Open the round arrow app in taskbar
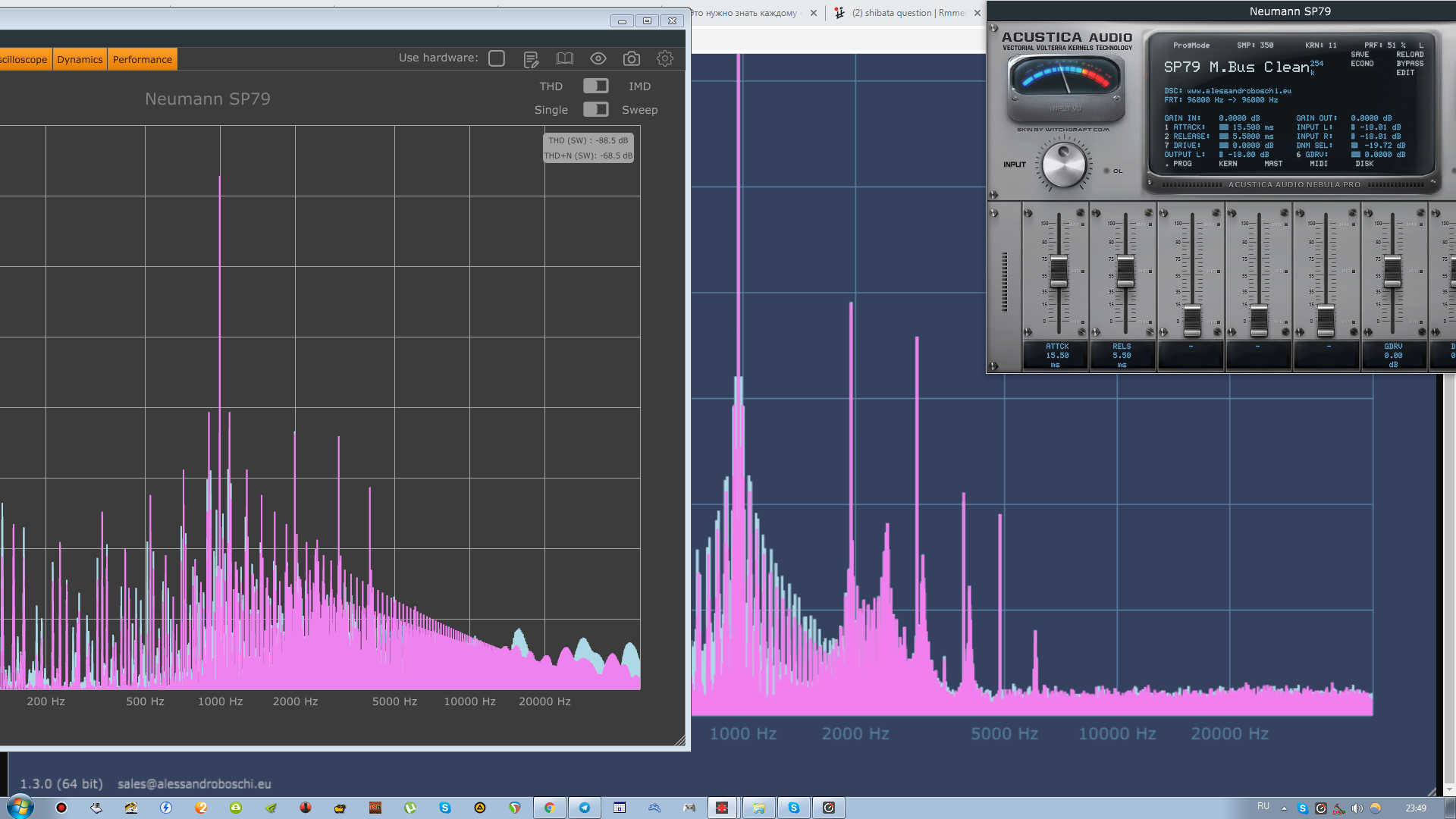 [829, 808]
